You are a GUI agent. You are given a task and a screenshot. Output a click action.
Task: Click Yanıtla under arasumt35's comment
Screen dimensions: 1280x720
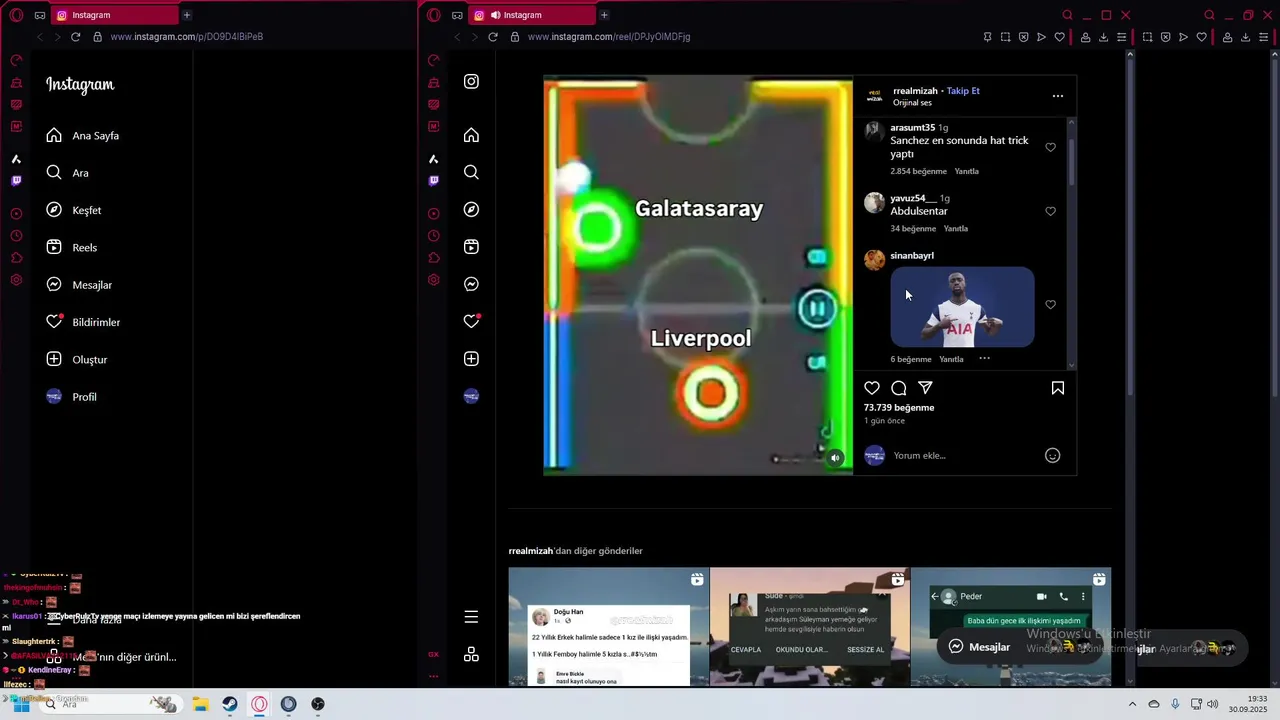pos(966,171)
